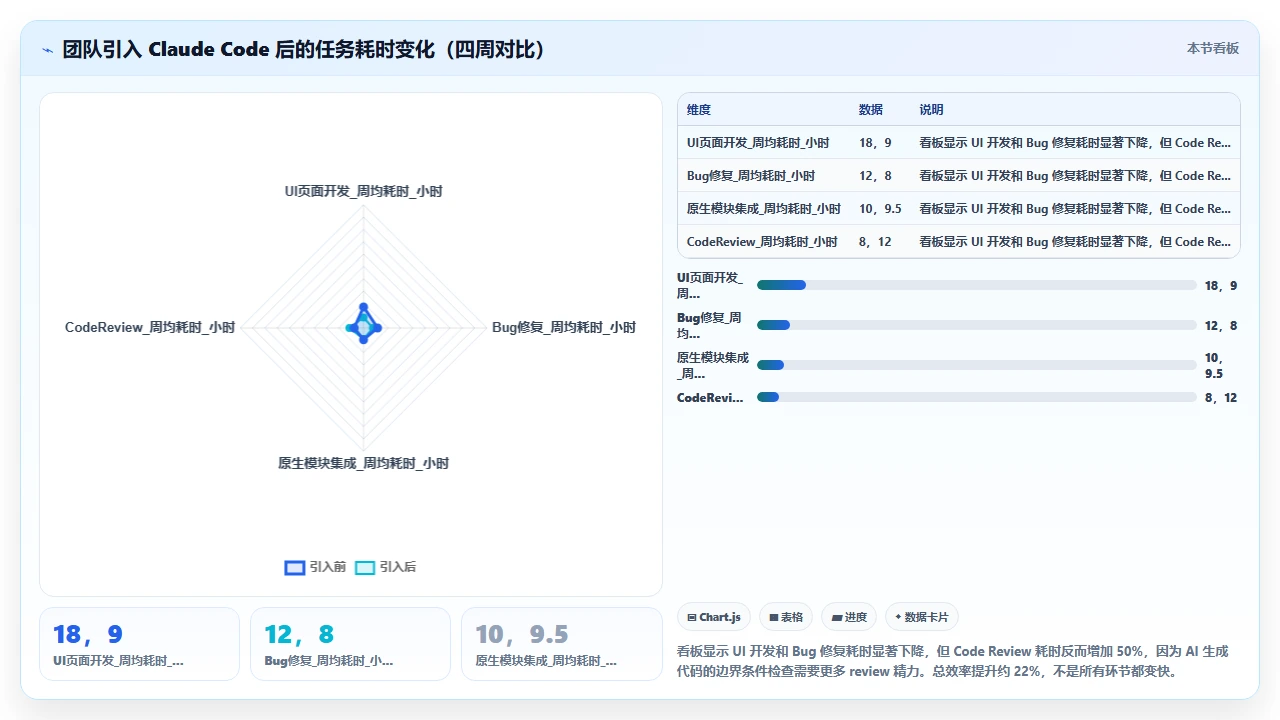
Task: Click the heading 团队引入 Claude Code 后的任务耗时变化
Action: 303,50
